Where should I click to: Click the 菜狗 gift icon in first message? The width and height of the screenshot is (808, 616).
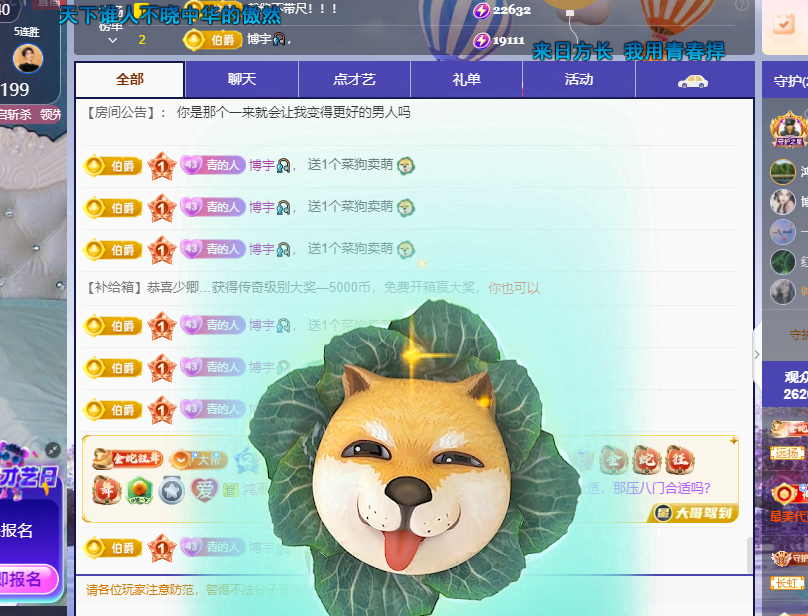406,165
